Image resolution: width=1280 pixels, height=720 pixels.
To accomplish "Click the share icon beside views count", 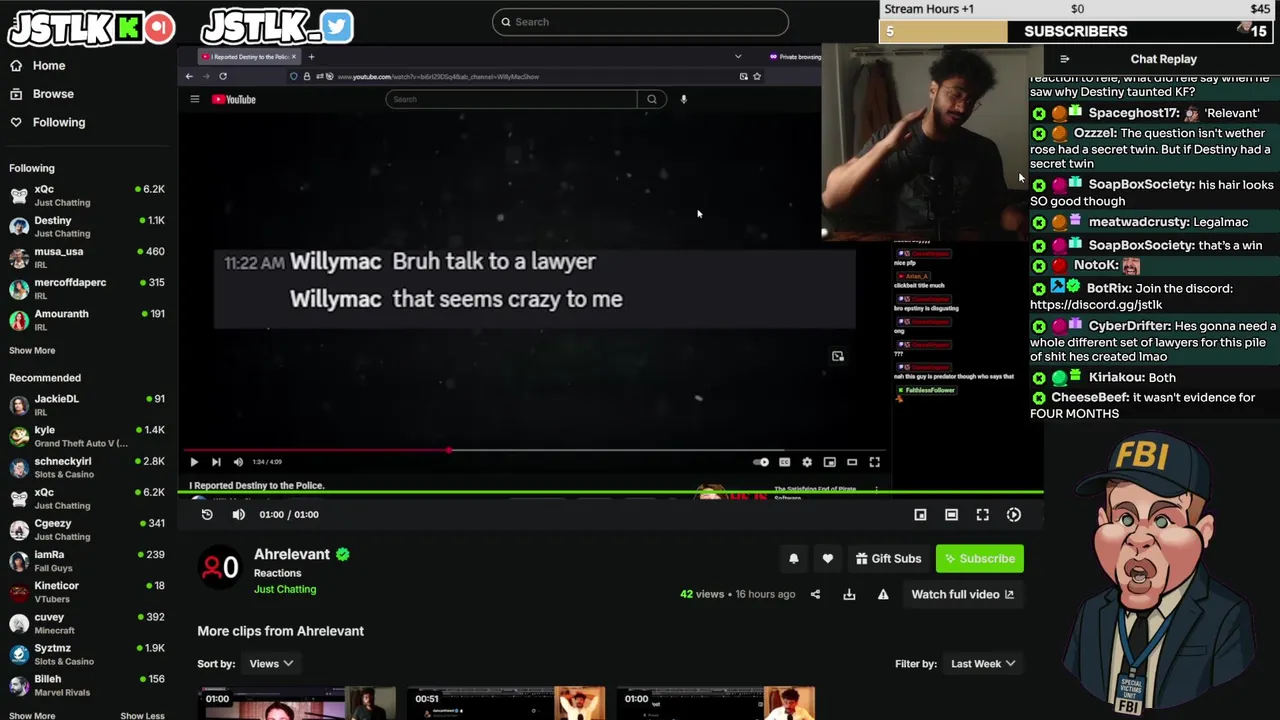I will (x=815, y=594).
